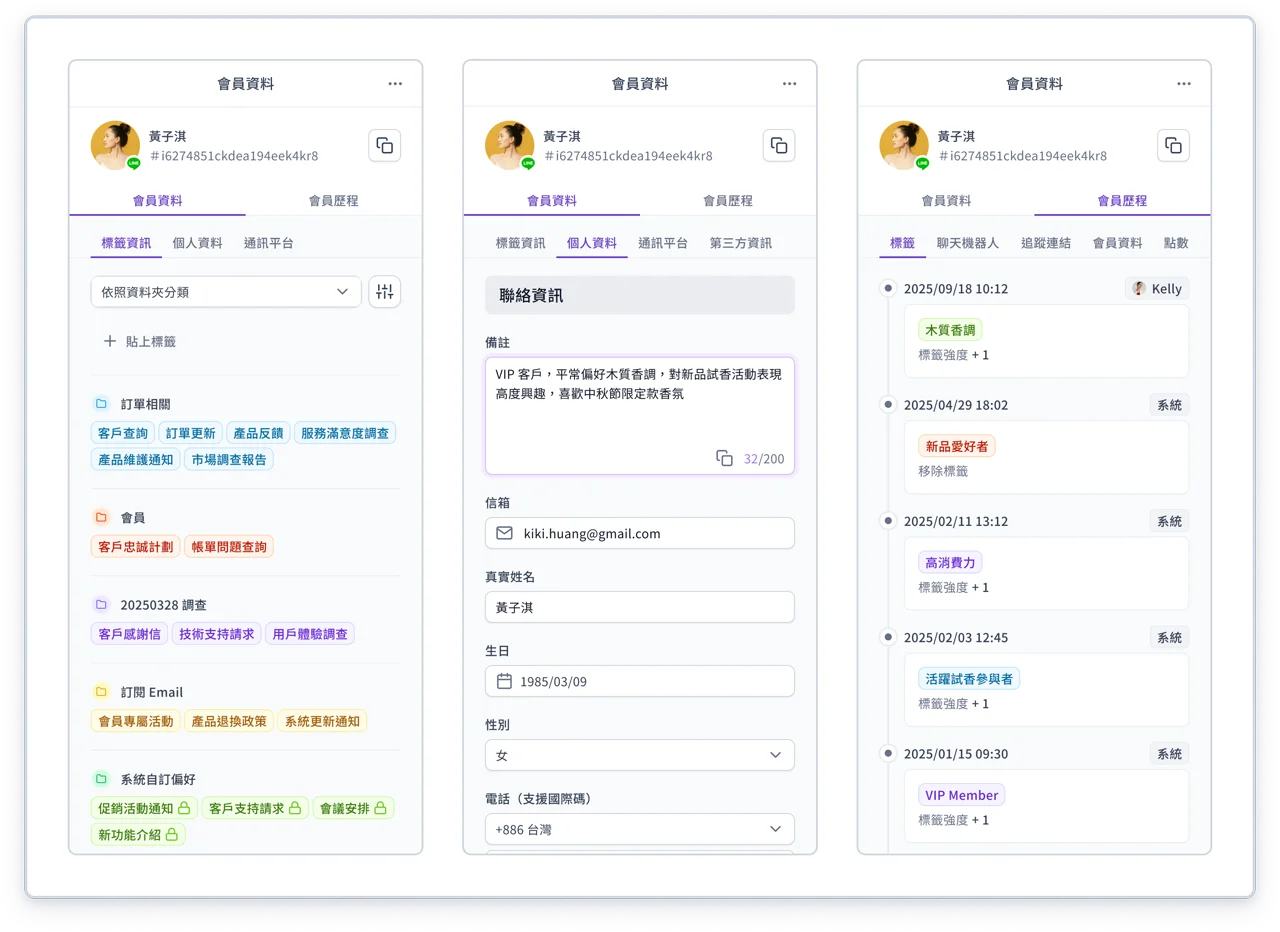
Task: Select the 追蹤連結 sub-tab
Action: pyautogui.click(x=1046, y=243)
